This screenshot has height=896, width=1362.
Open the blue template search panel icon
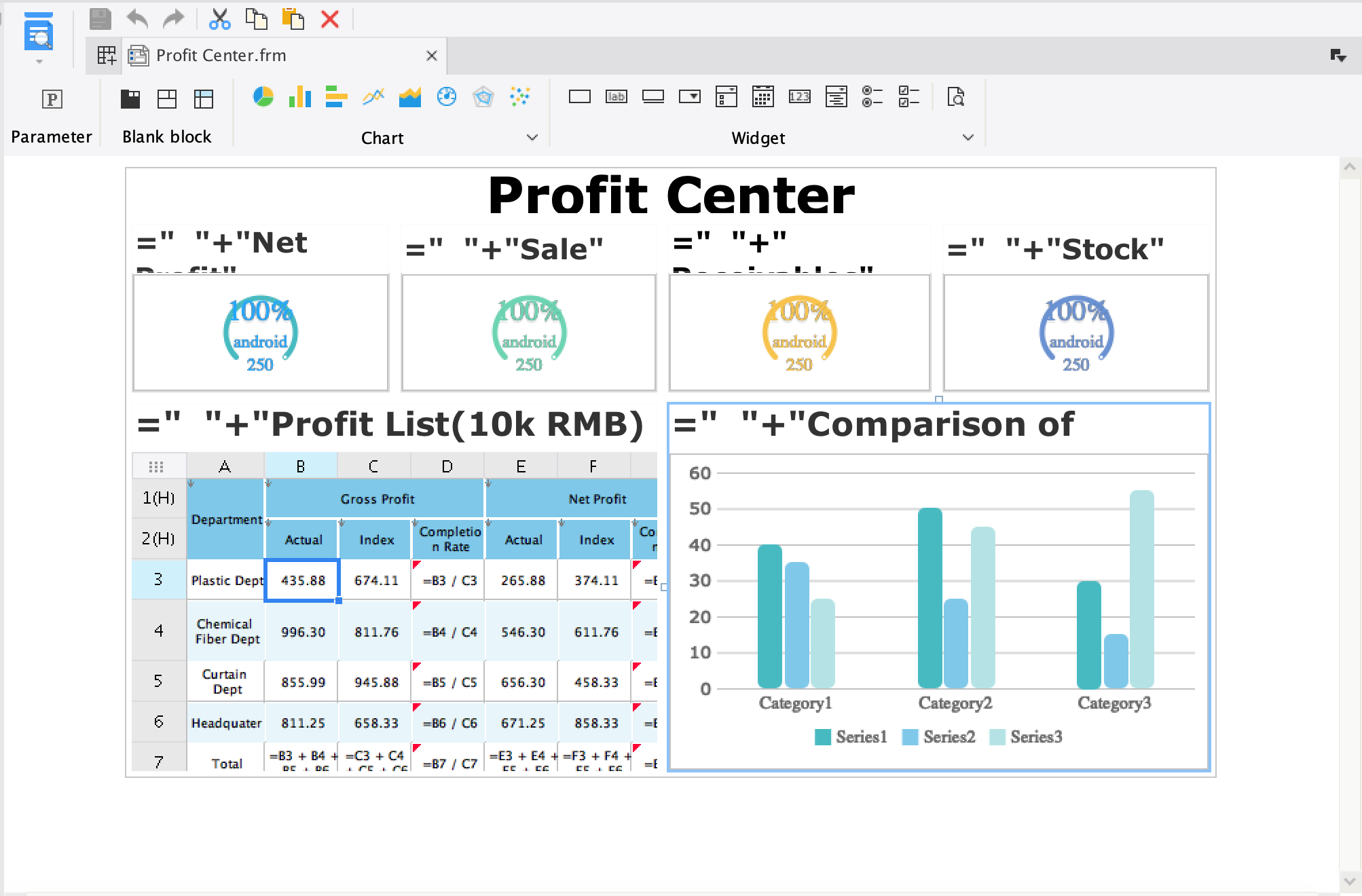pos(39,33)
